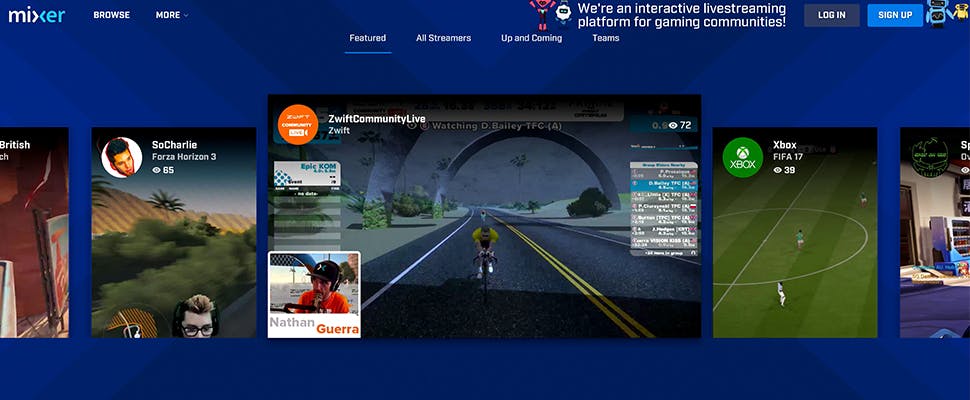Viewport: 970px width, 400px height.
Task: Open the Xbox FIFA 17 stream thumbnail
Action: pos(795,232)
